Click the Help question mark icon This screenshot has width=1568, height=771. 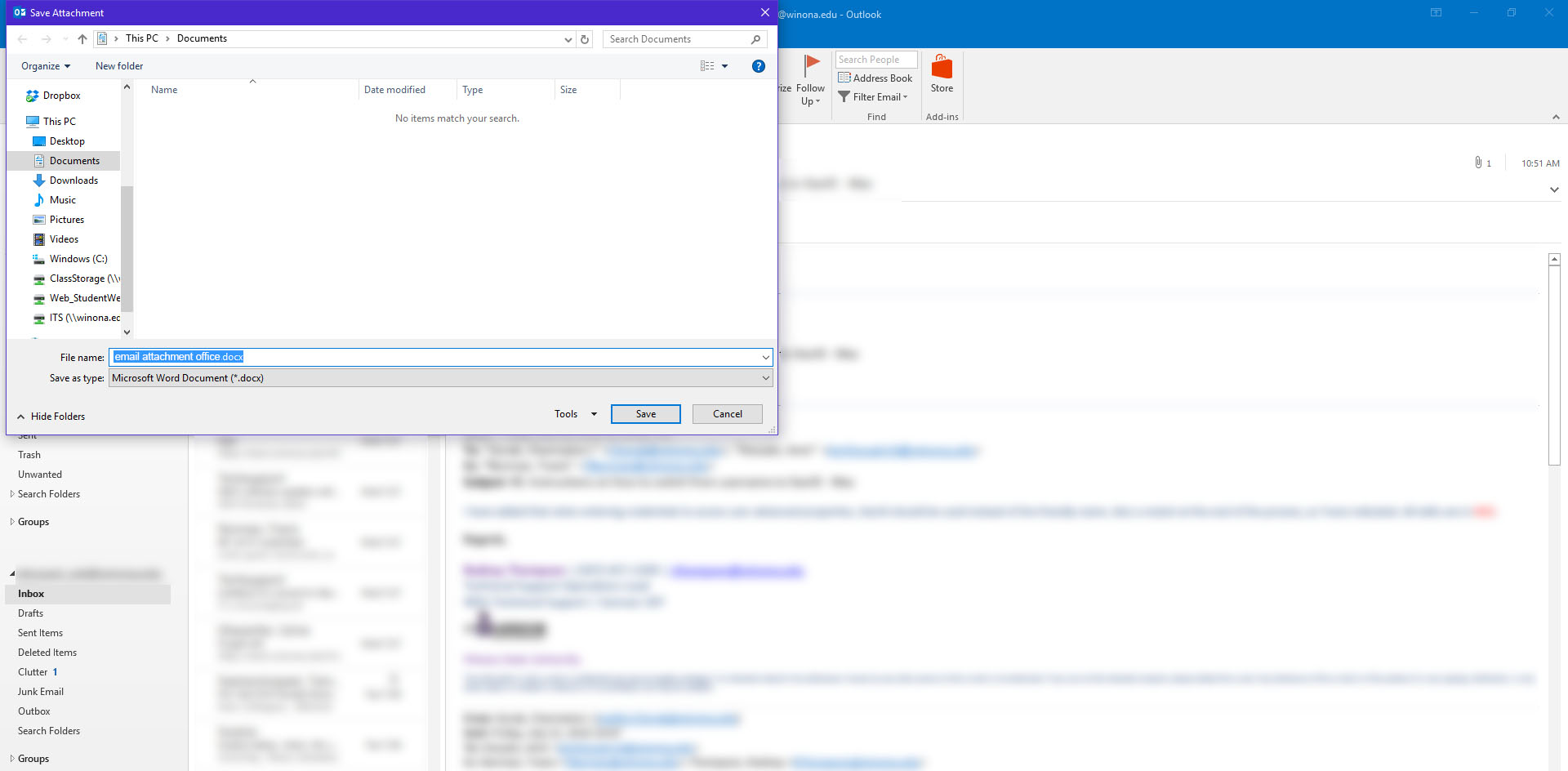(x=758, y=66)
